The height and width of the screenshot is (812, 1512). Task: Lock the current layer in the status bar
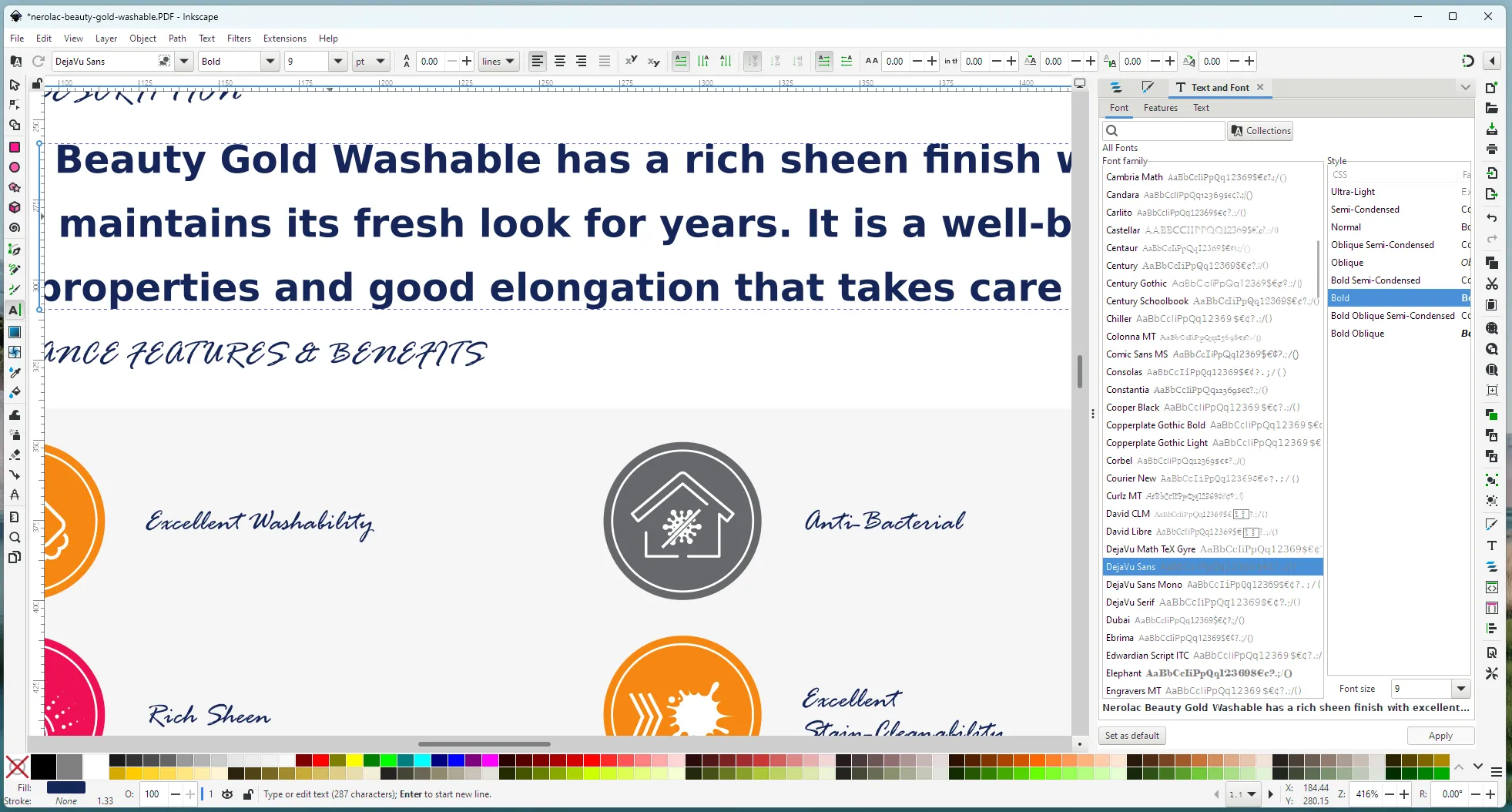248,794
